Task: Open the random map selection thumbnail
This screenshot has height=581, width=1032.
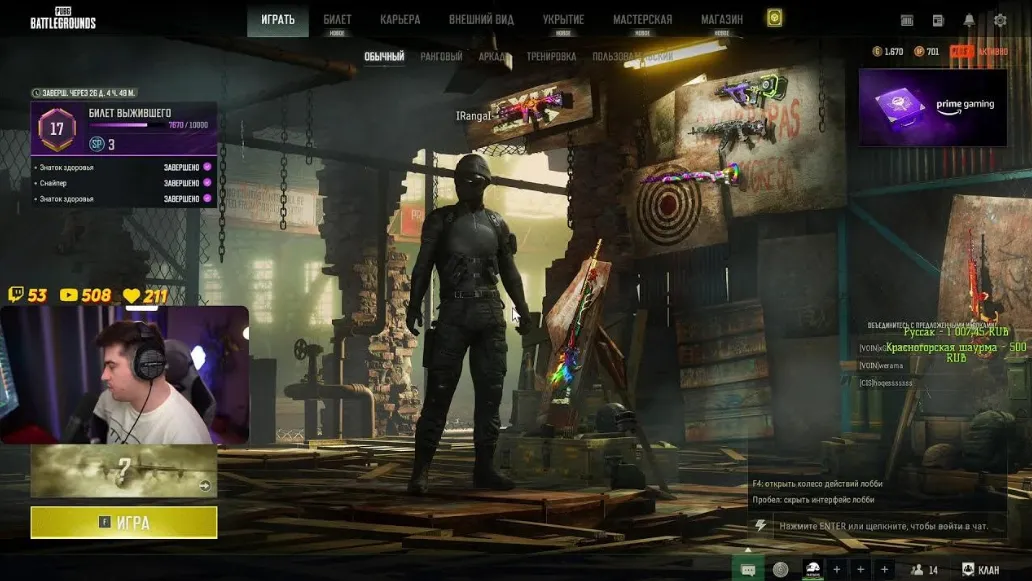Action: click(x=124, y=470)
